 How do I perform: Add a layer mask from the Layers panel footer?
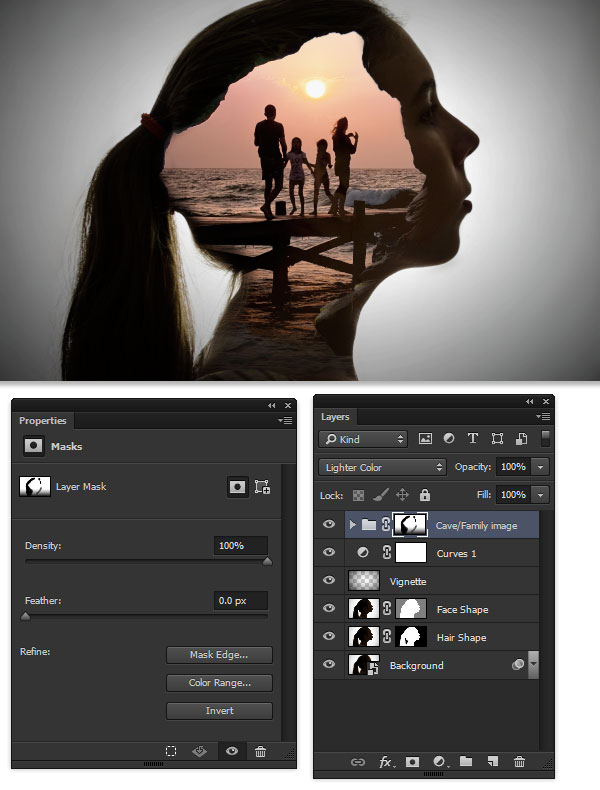[x=413, y=762]
